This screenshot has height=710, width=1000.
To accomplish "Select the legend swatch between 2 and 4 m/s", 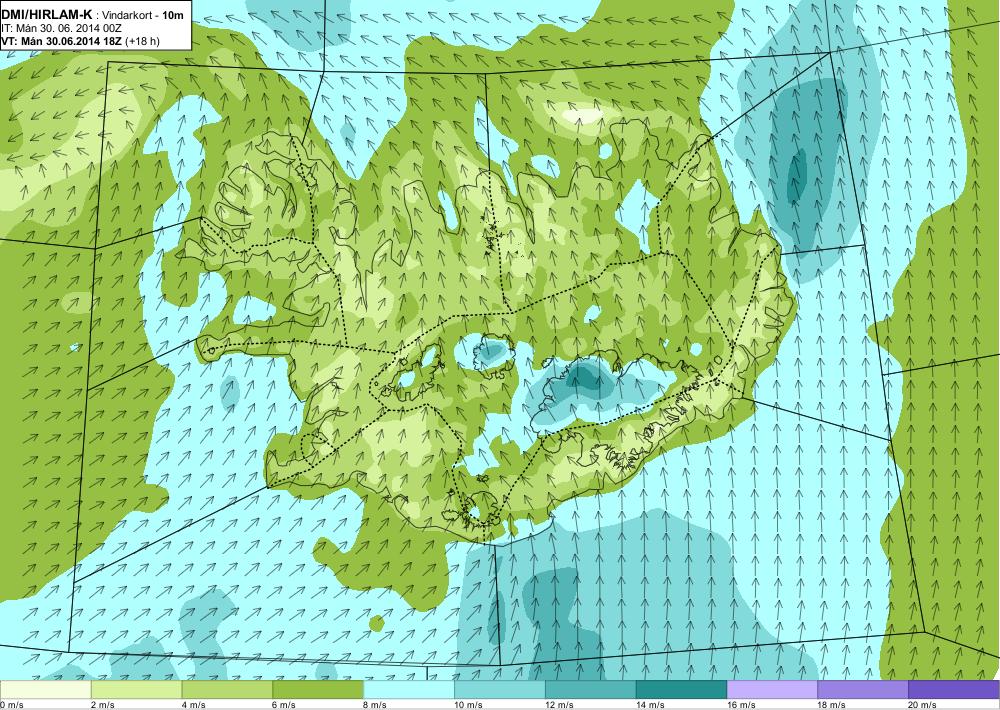I will pyautogui.click(x=136, y=690).
